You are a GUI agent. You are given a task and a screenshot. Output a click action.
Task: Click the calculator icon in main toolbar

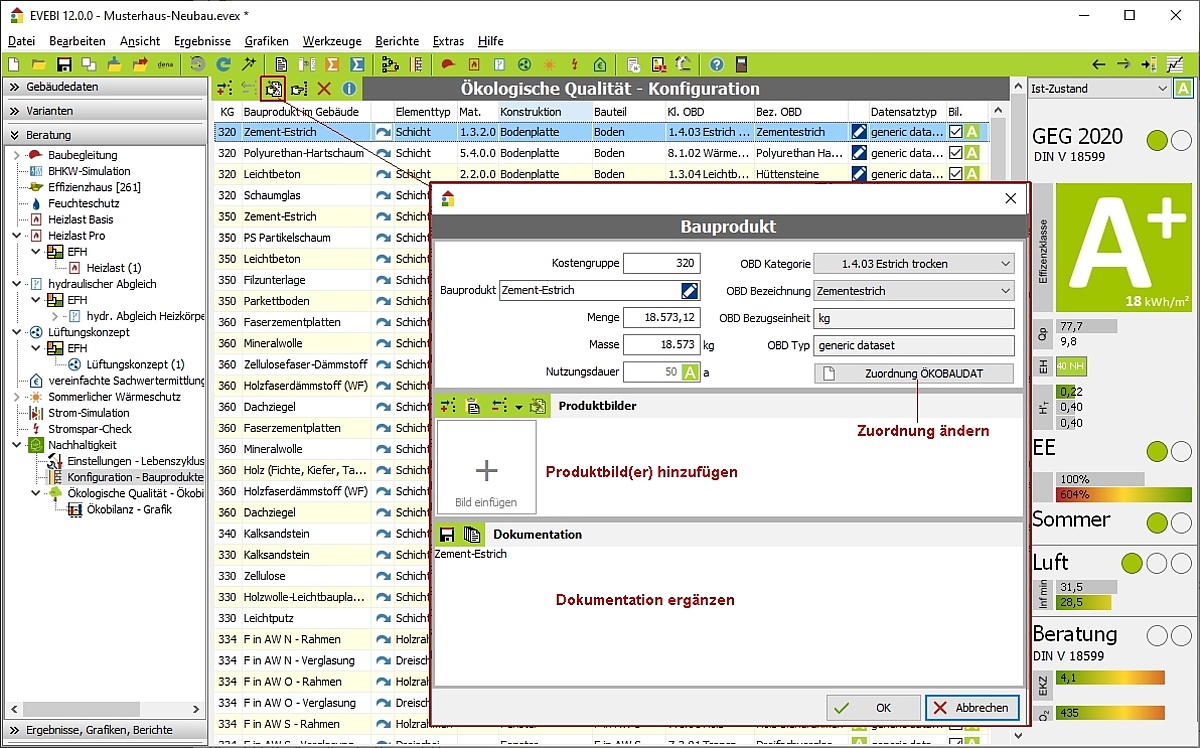point(741,65)
